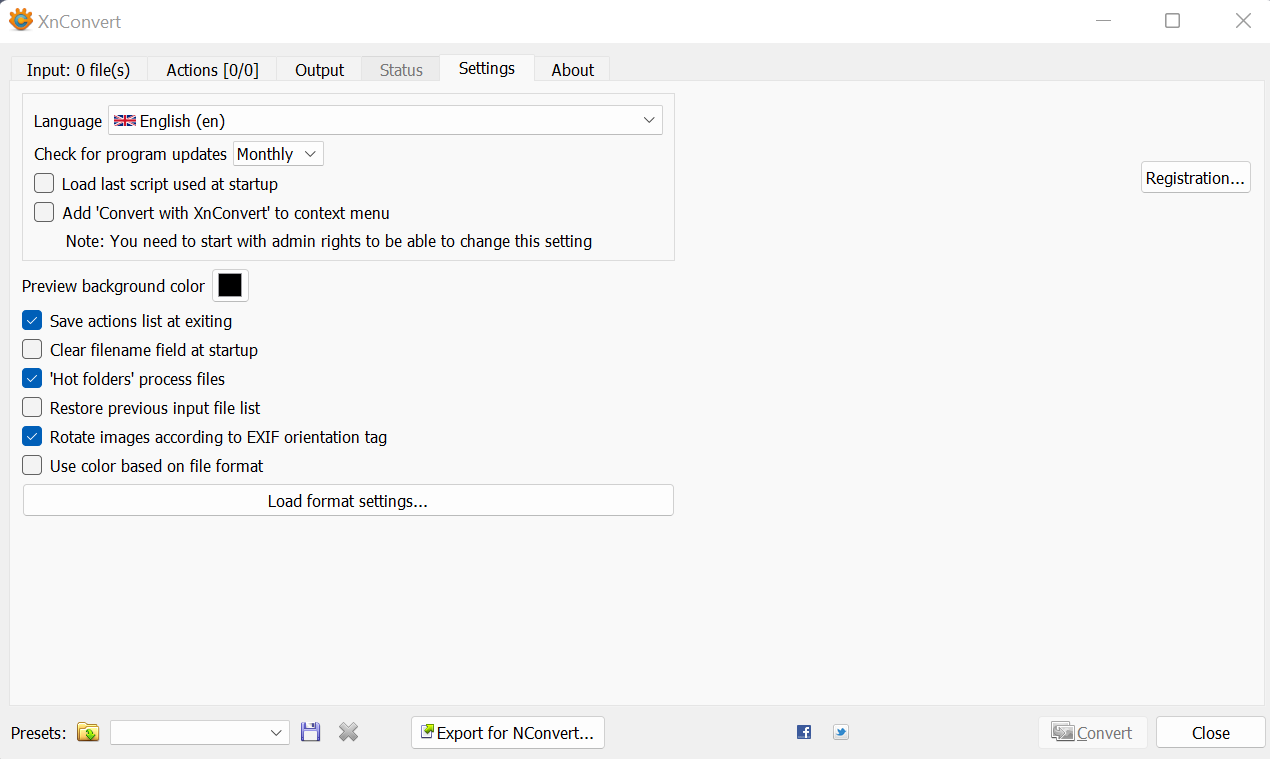Enable 'Use color based on file format'
This screenshot has height=759, width=1270.
pyautogui.click(x=32, y=466)
